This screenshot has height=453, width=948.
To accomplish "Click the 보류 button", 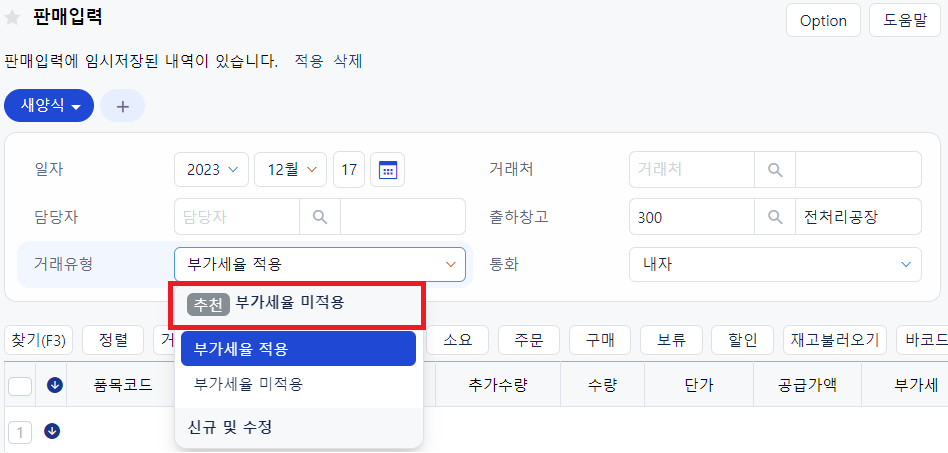I will tap(672, 341).
